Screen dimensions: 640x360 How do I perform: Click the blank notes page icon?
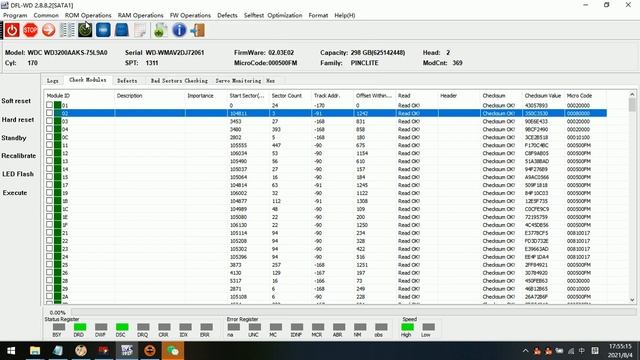point(140,30)
